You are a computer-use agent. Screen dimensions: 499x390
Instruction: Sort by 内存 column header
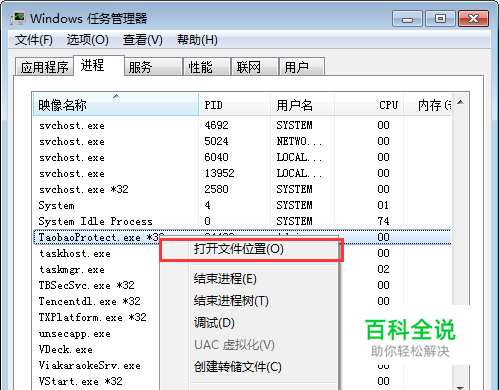coord(428,105)
